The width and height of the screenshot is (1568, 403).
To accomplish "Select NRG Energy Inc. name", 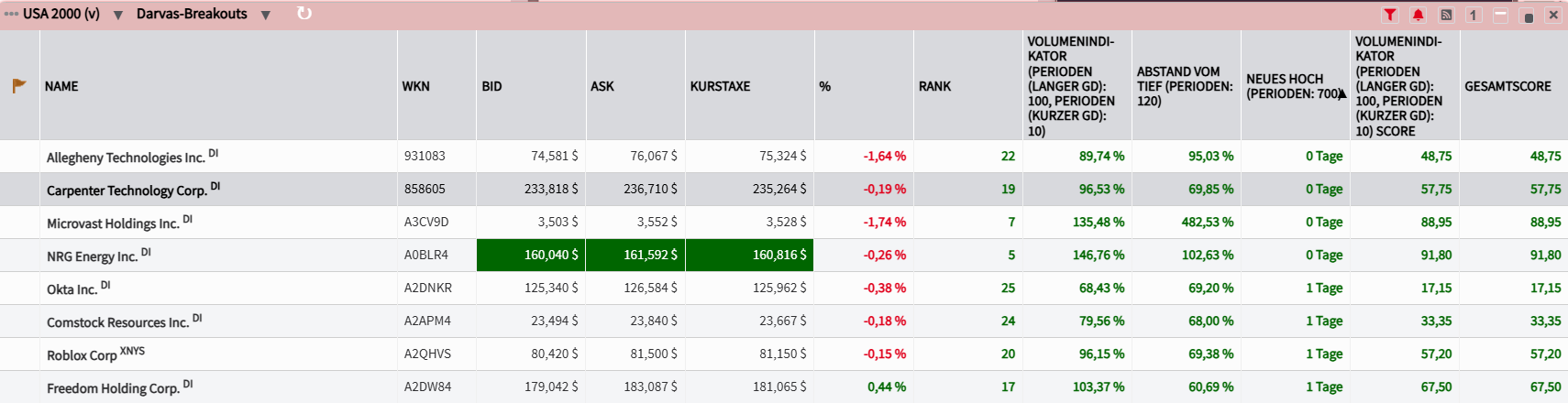I will coord(92,256).
